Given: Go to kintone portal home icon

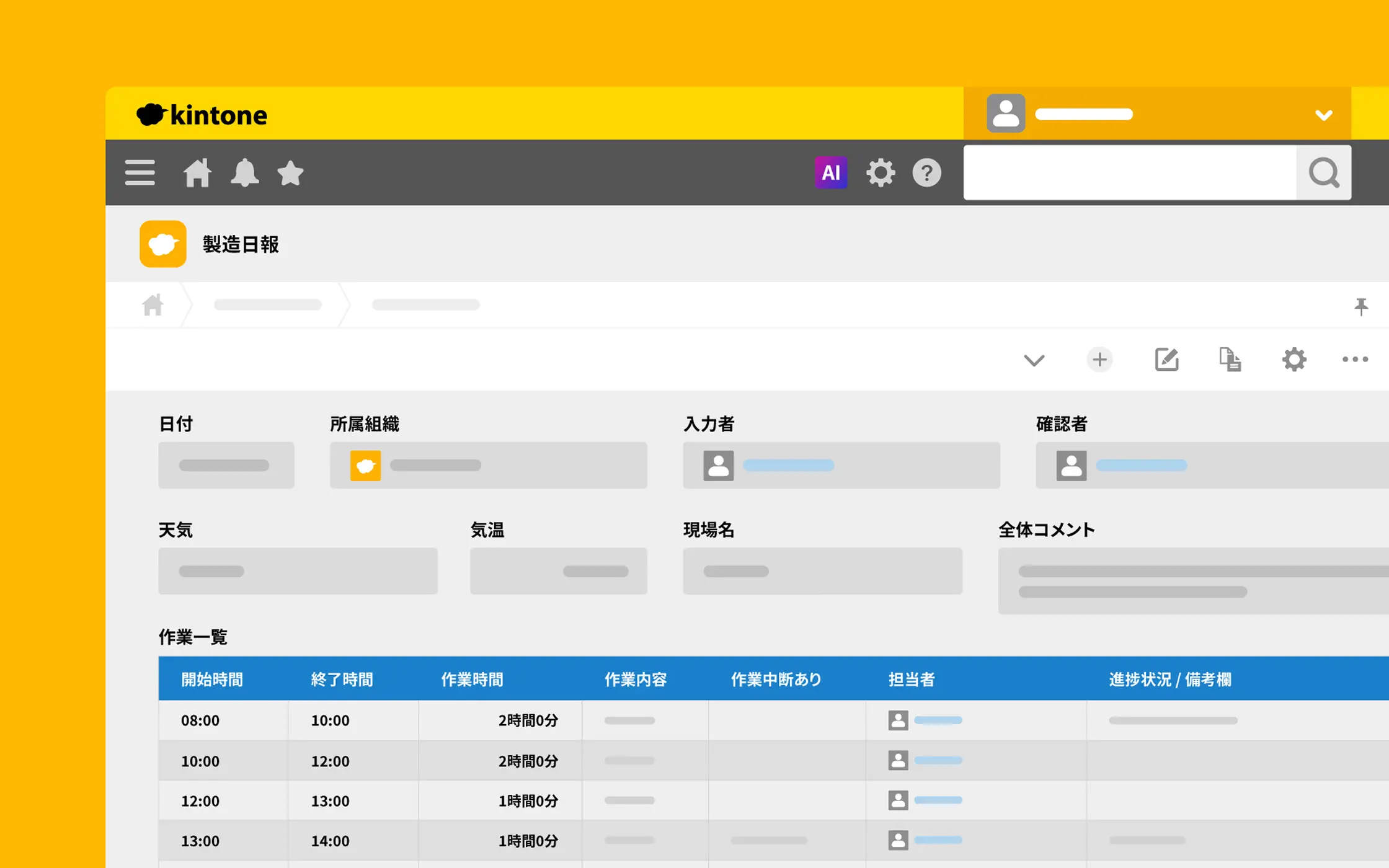Looking at the screenshot, I should click(197, 172).
